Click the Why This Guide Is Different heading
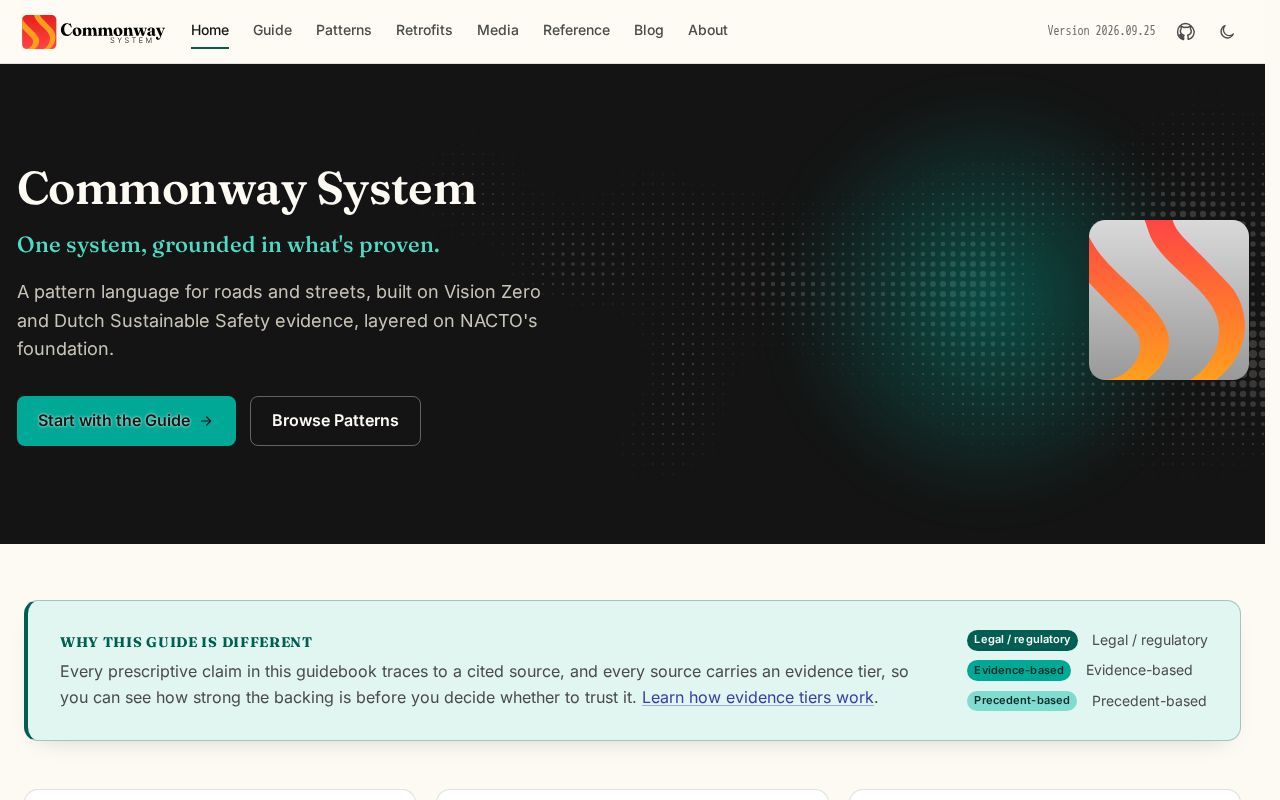 point(186,642)
